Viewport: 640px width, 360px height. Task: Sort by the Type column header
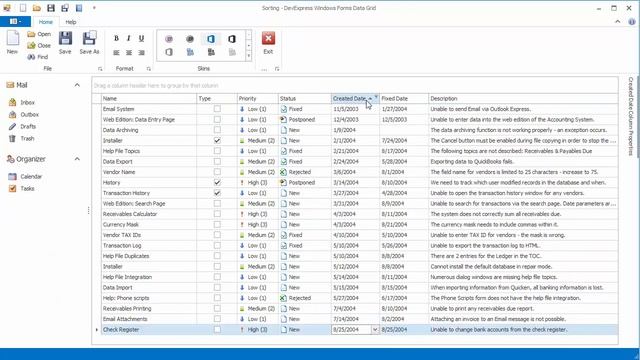coord(217,98)
